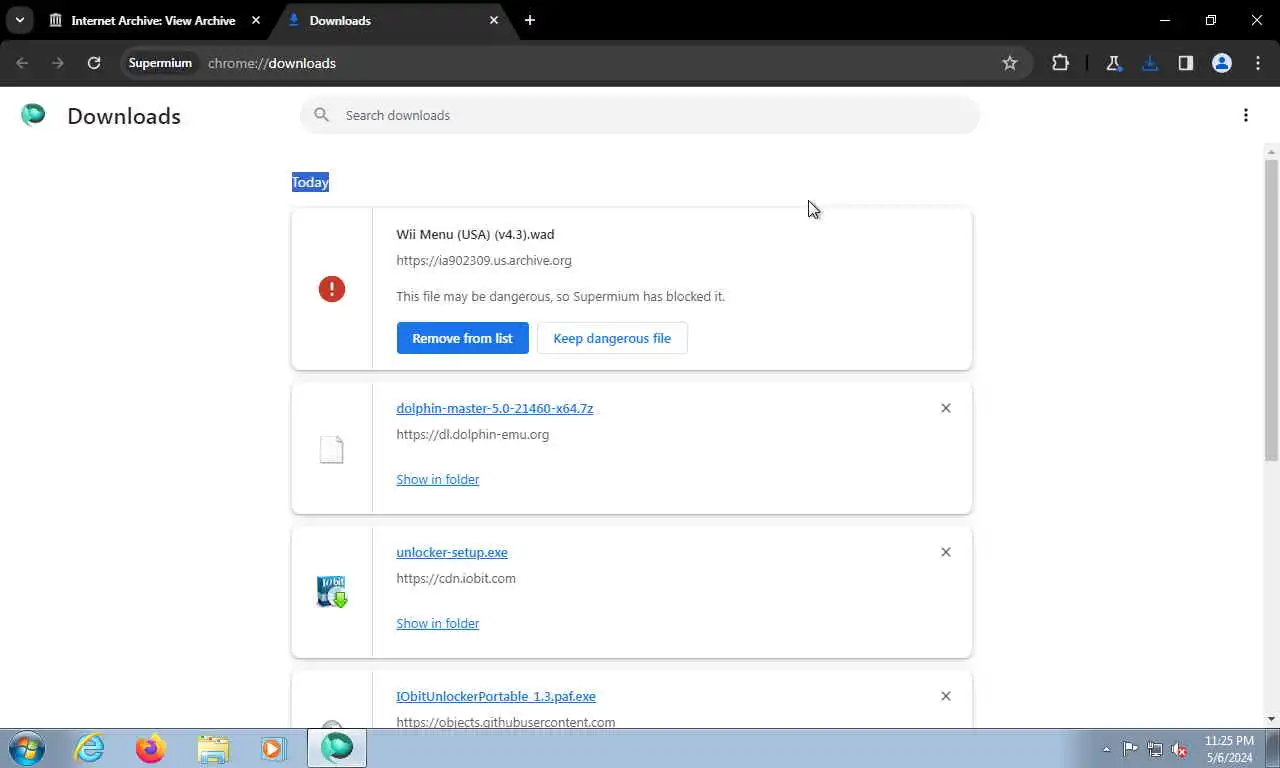Show dolphin-master file in folder
Image resolution: width=1280 pixels, height=768 pixels.
click(438, 479)
